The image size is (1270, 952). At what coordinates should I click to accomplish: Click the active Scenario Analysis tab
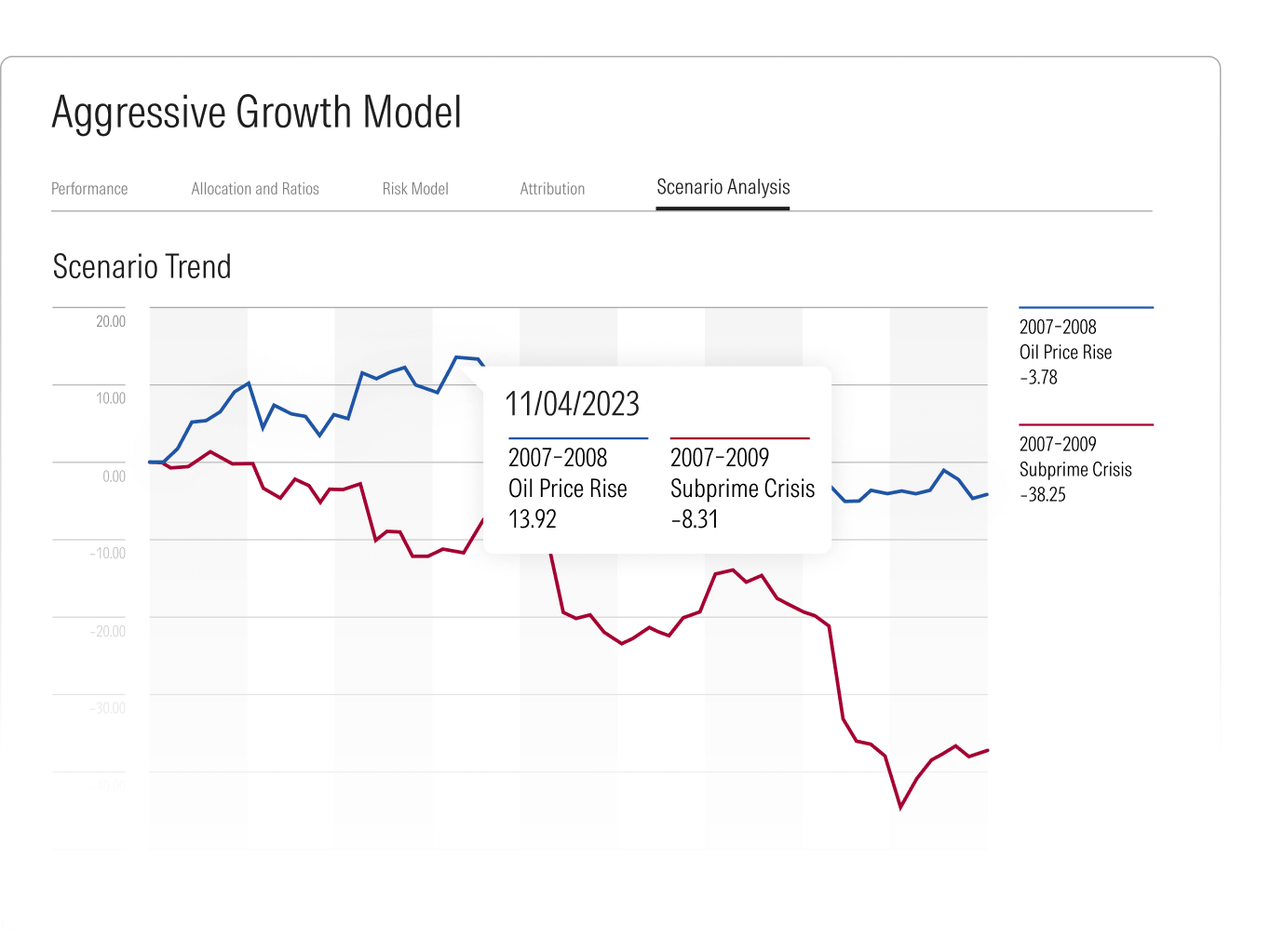coord(723,187)
